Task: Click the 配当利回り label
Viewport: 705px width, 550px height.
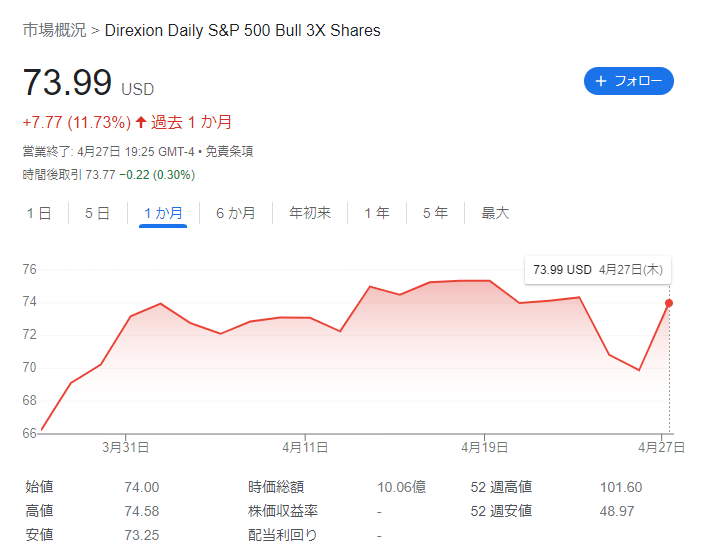Action: click(283, 535)
